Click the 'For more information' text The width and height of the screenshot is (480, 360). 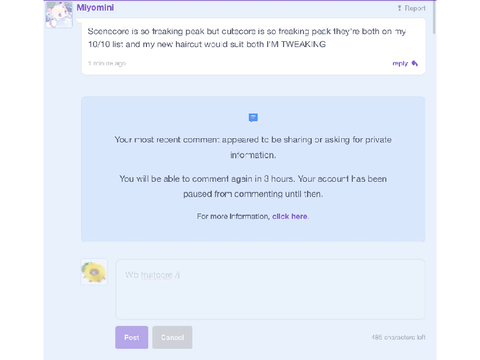coord(233,216)
